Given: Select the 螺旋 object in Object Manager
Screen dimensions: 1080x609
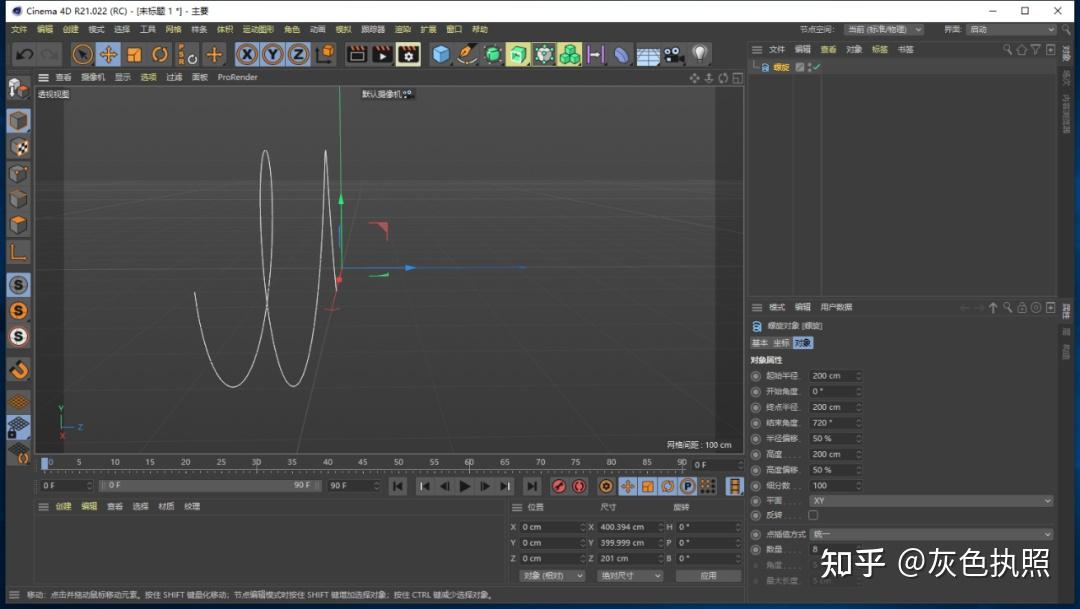Looking at the screenshot, I should point(781,68).
